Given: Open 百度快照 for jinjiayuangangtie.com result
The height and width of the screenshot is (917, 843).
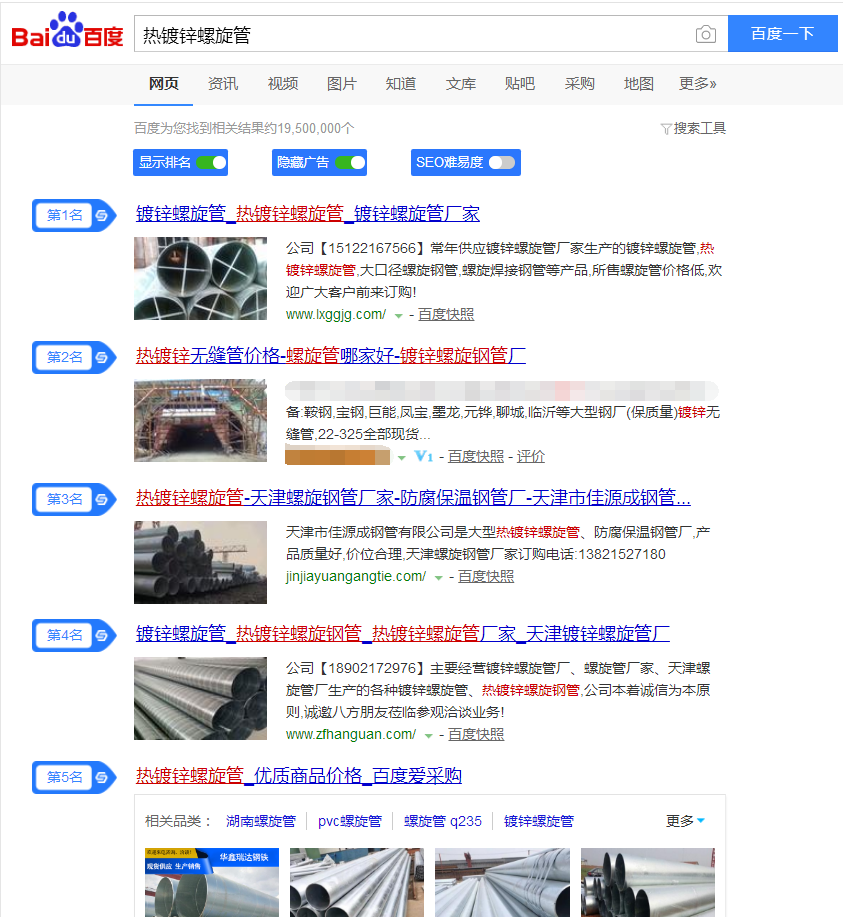Looking at the screenshot, I should [486, 577].
